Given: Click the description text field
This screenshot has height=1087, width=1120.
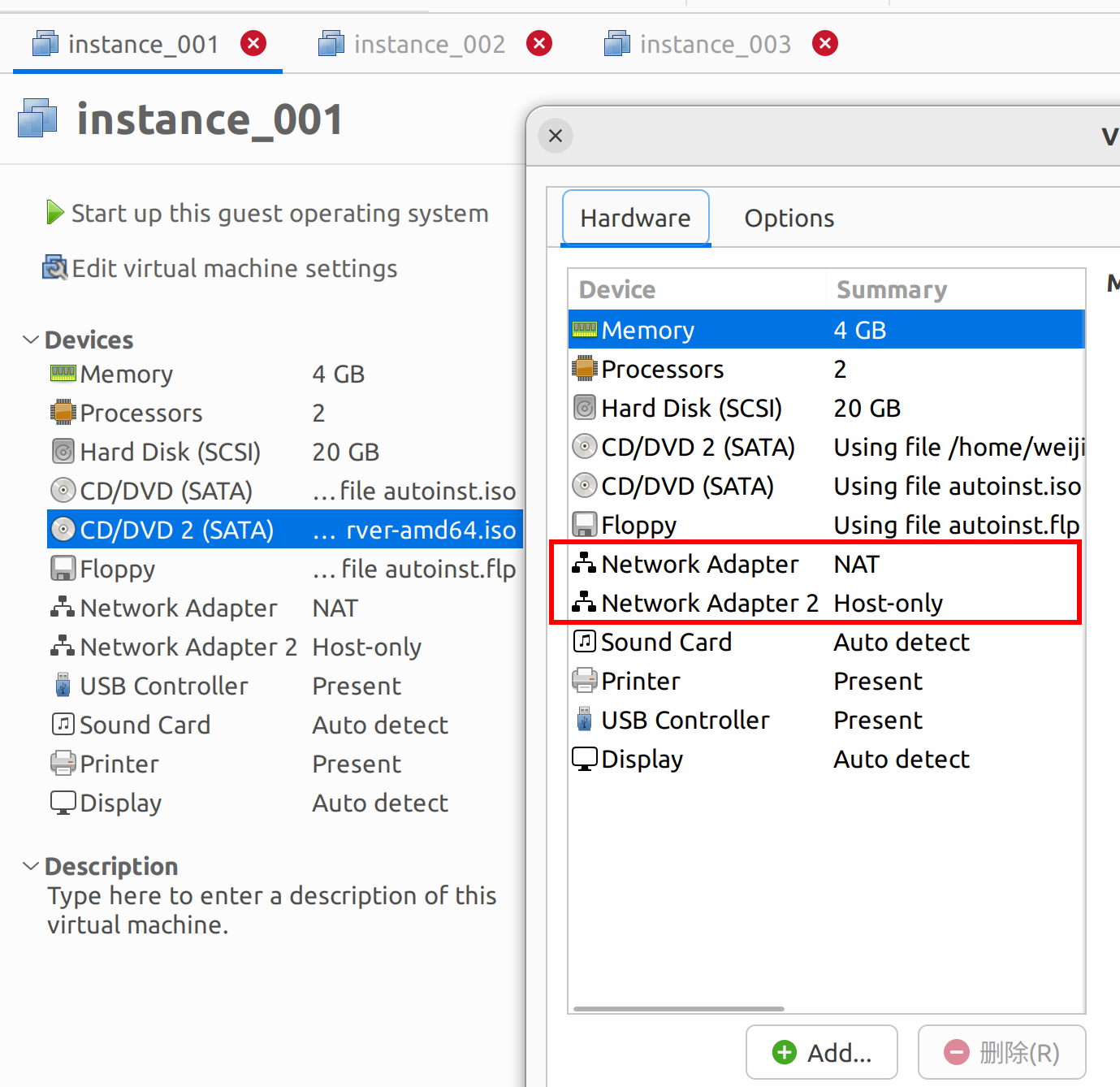Looking at the screenshot, I should click(x=271, y=910).
